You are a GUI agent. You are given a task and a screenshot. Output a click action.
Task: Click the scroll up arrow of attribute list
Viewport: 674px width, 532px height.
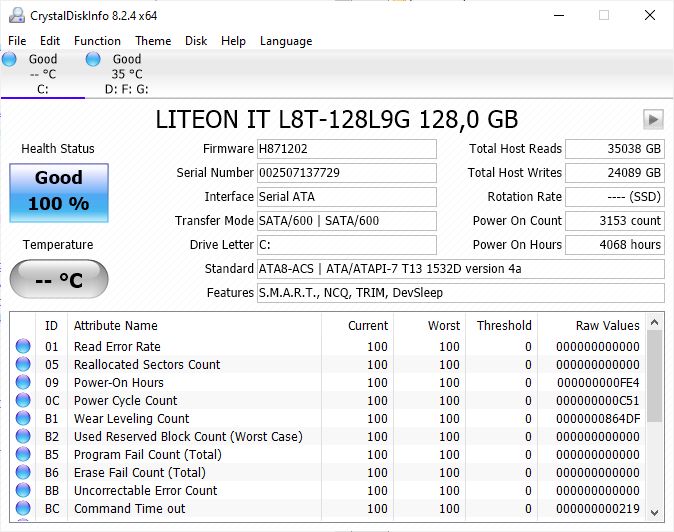[x=654, y=322]
